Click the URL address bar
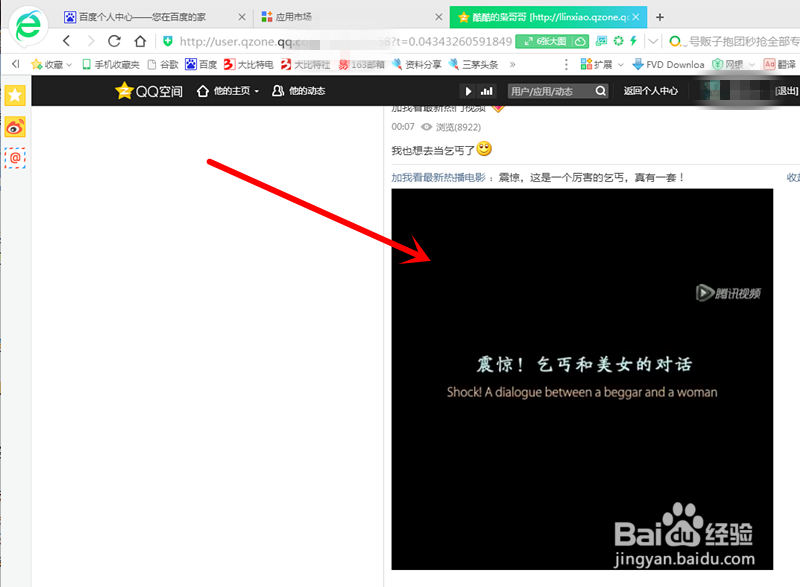 click(x=345, y=41)
